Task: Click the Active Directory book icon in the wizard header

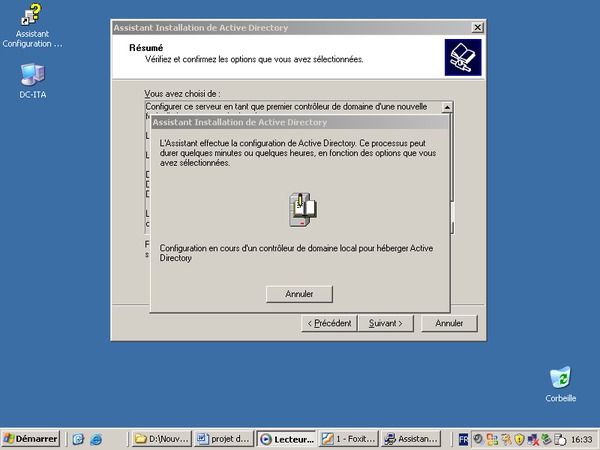Action: coord(463,57)
